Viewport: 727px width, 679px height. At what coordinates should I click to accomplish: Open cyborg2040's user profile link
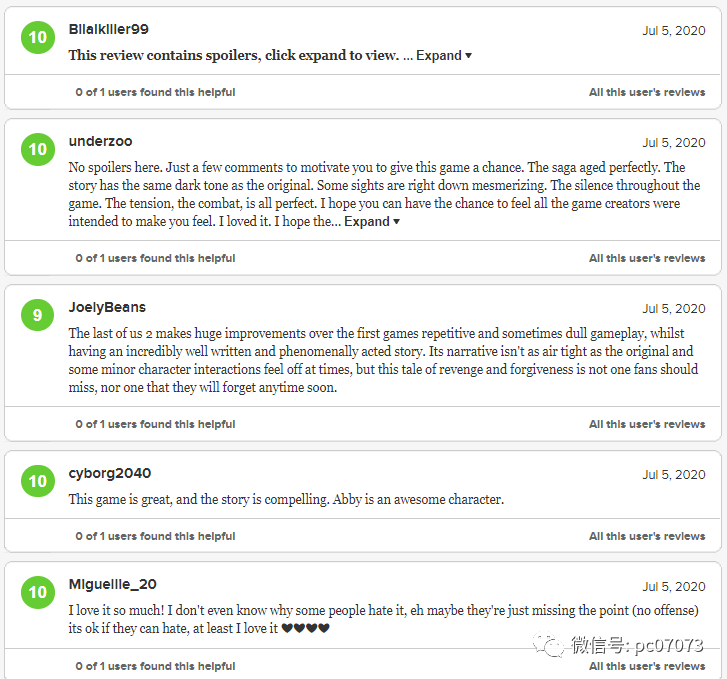pyautogui.click(x=110, y=474)
